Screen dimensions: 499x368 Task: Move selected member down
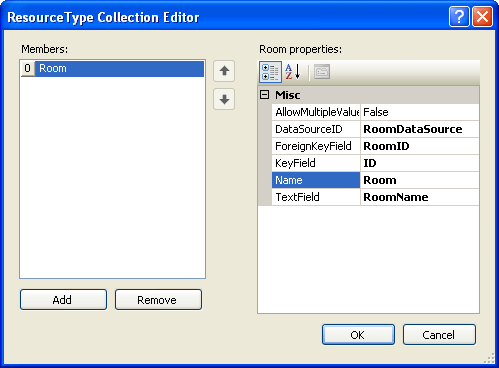coord(224,99)
